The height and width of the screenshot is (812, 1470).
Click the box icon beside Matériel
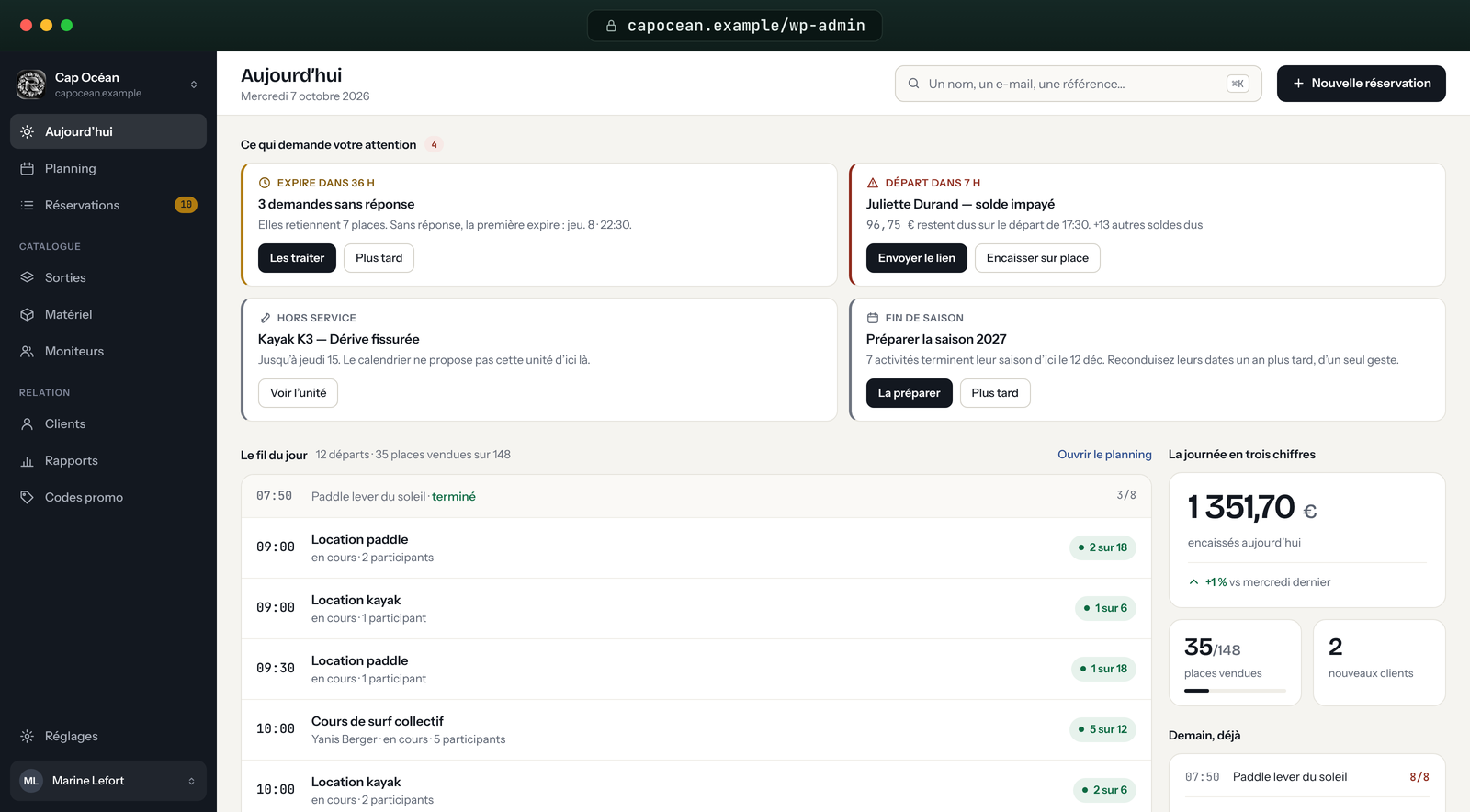28,314
